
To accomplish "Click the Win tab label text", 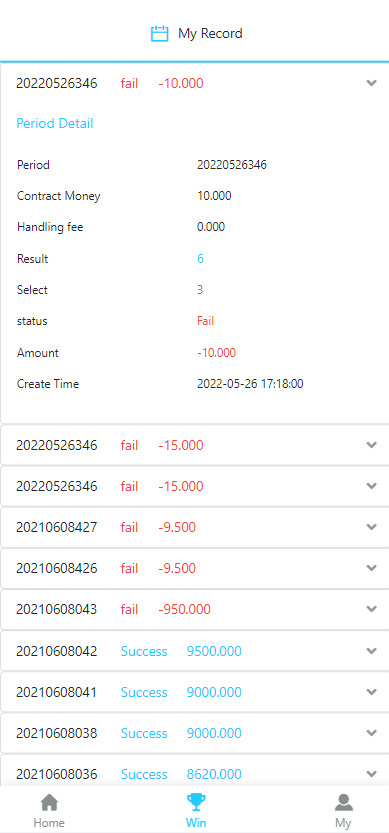I will [196, 823].
